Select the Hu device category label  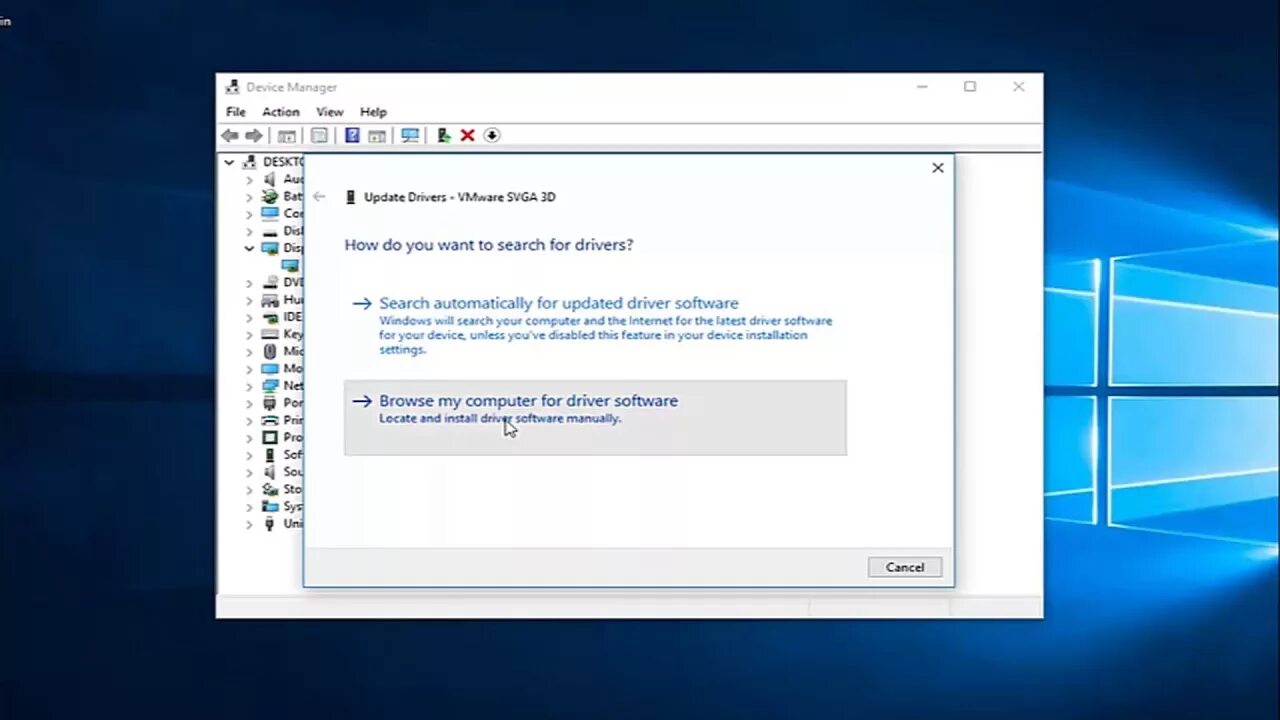tap(293, 300)
